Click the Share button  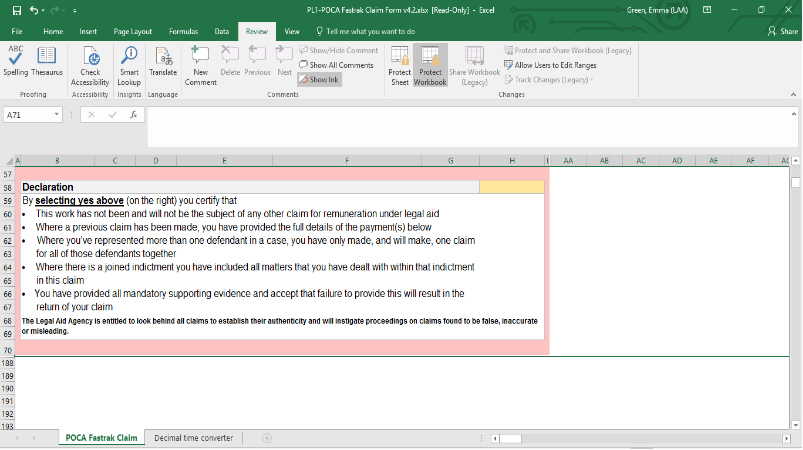click(x=782, y=32)
